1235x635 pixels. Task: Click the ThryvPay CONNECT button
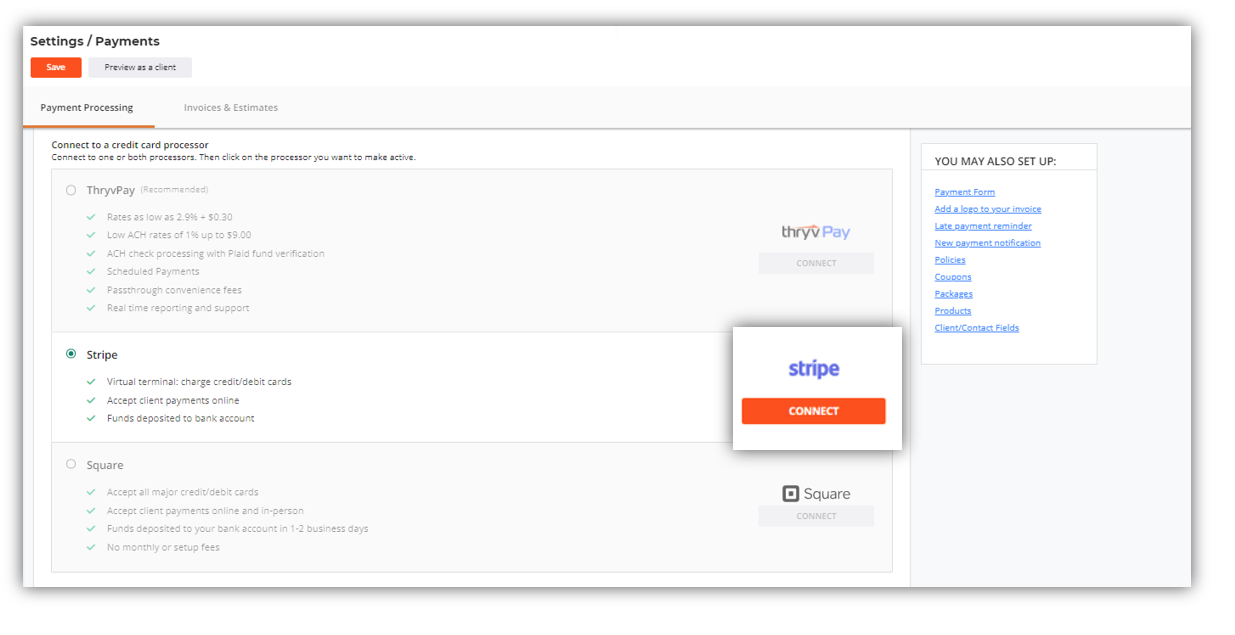coord(816,264)
